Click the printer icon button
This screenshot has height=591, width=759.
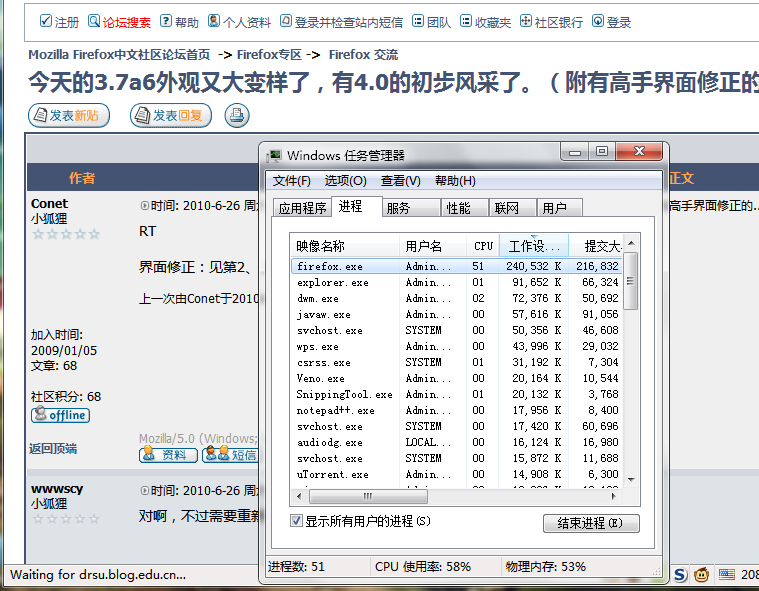coord(237,115)
